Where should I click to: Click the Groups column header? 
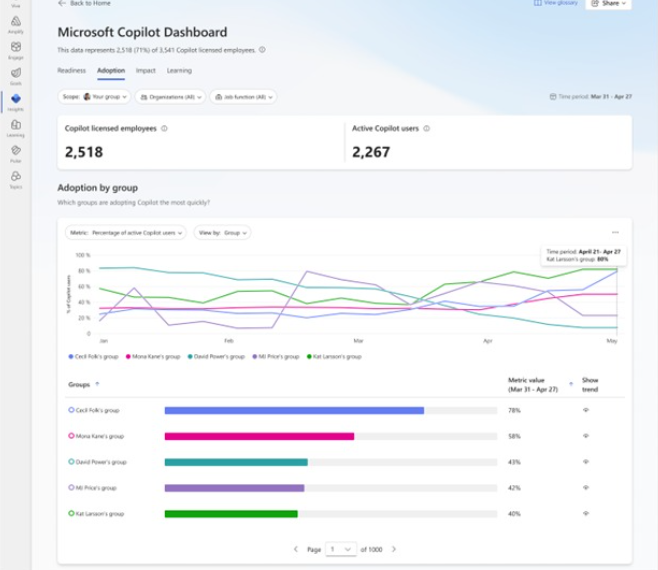point(79,384)
